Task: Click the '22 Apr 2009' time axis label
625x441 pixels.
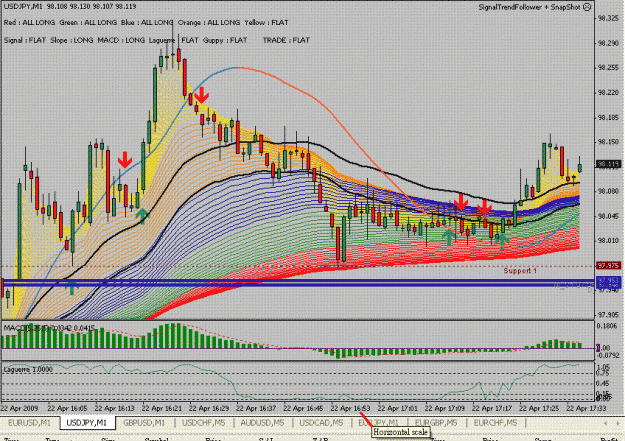Action: (x=20, y=408)
